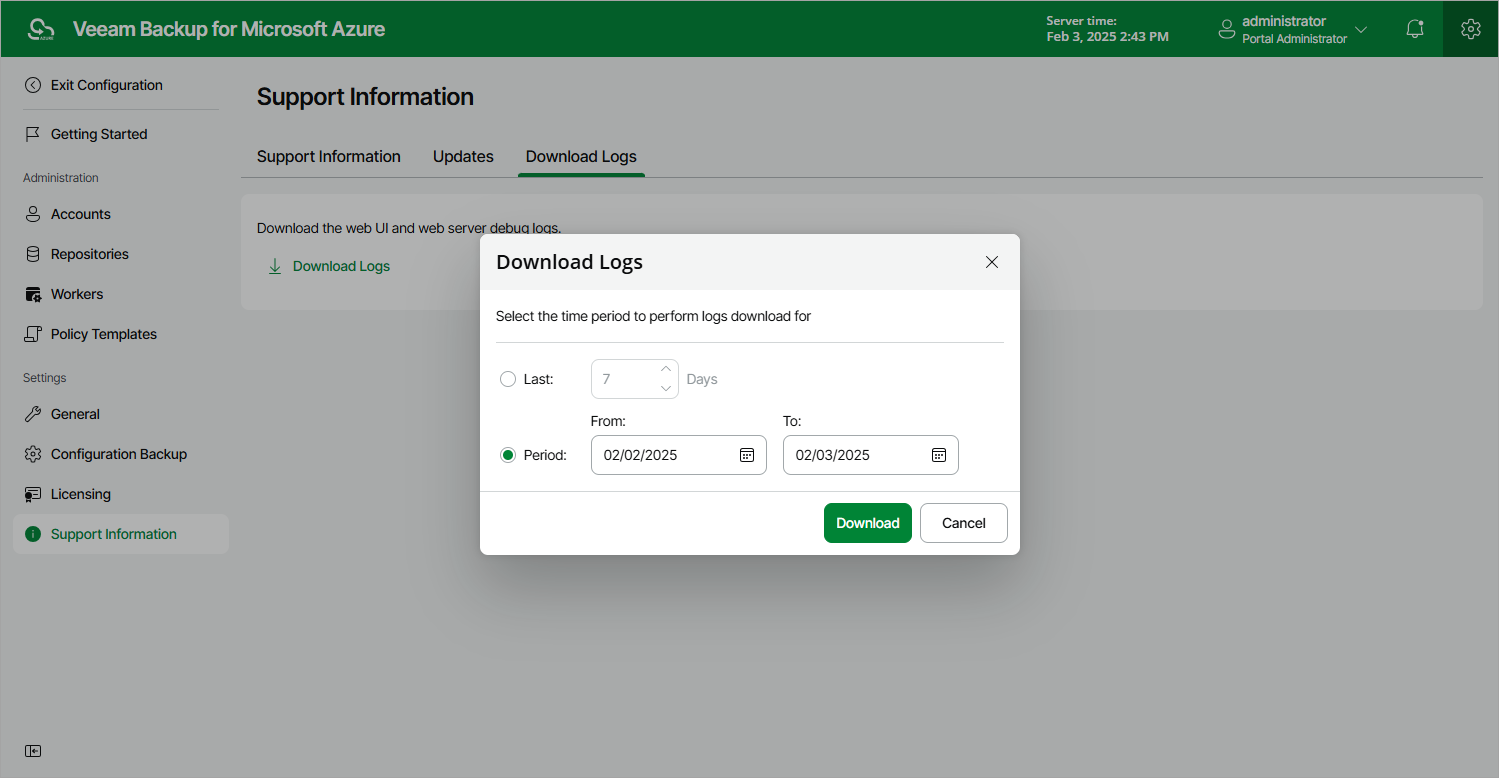Click Support Information label in sidebar
The width and height of the screenshot is (1499, 778).
tap(114, 534)
